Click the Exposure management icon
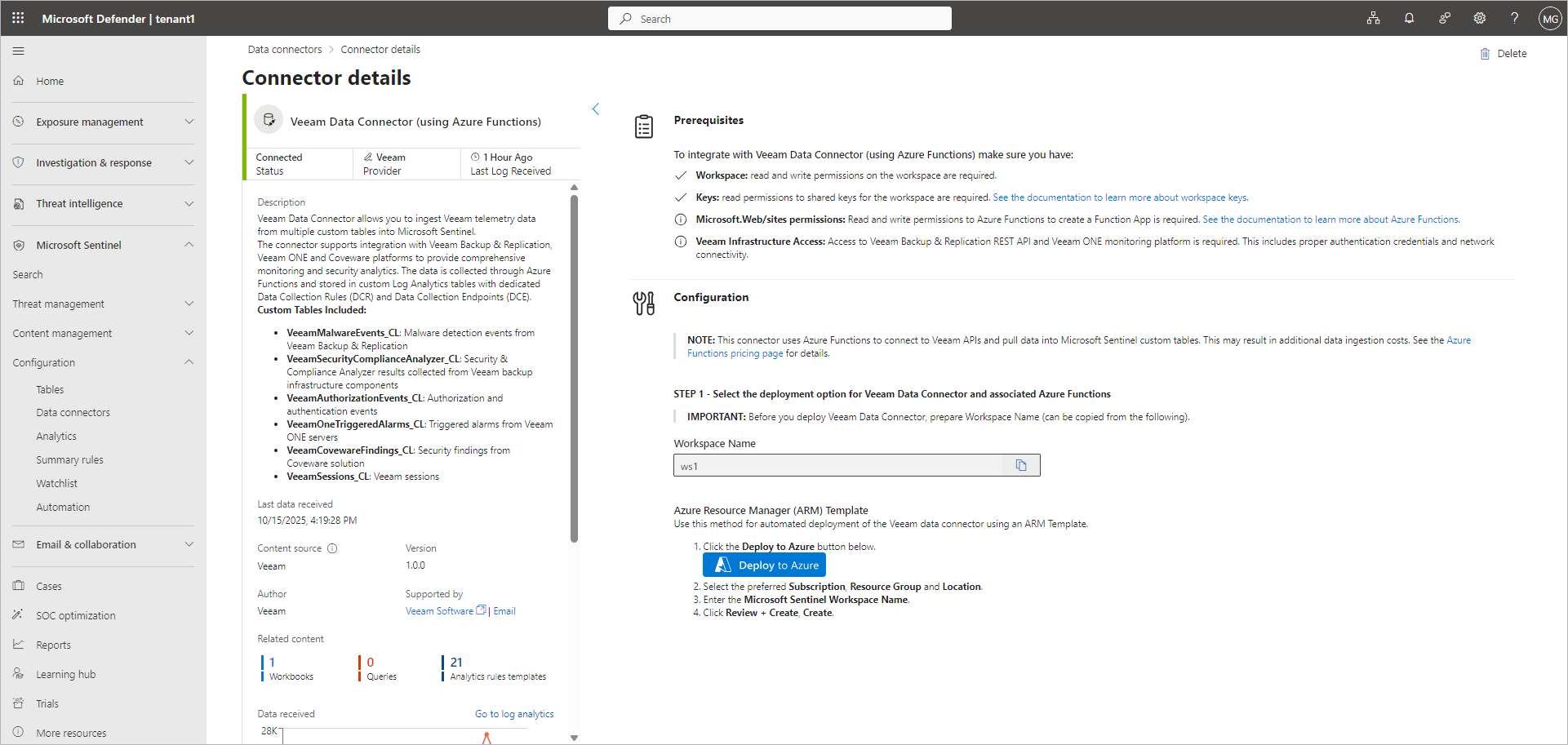 click(19, 122)
